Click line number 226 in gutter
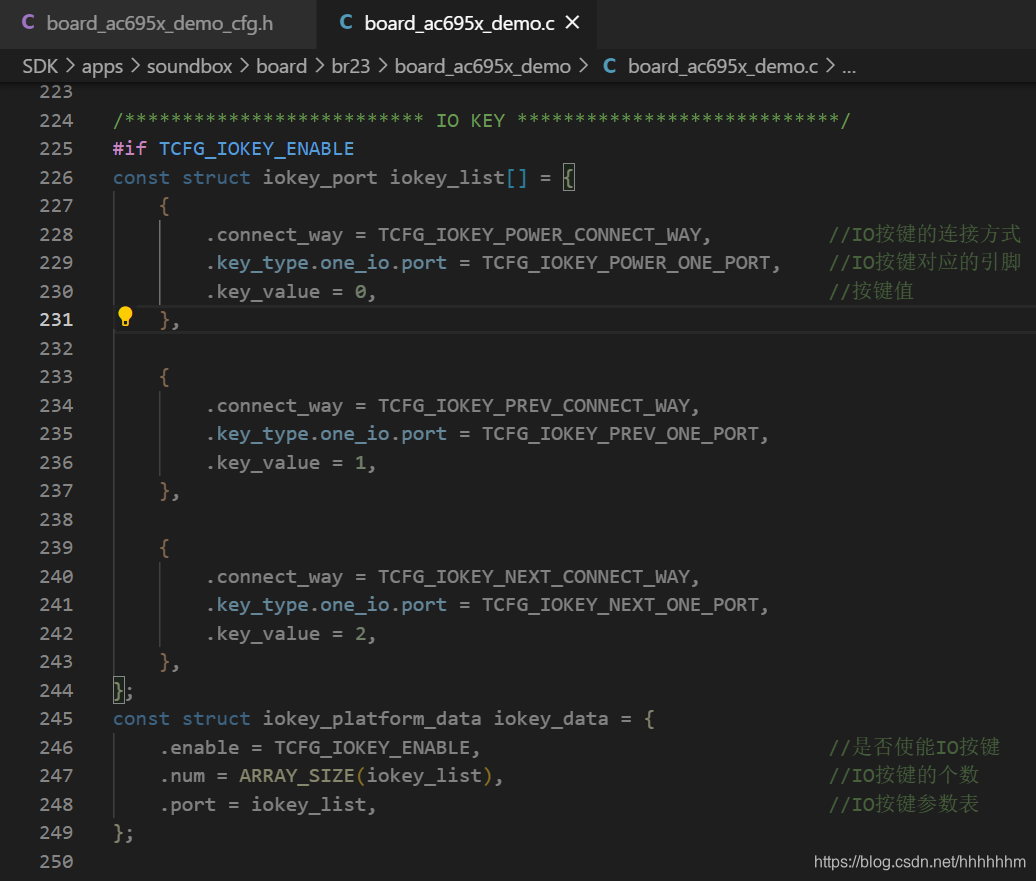1036x881 pixels. point(56,178)
